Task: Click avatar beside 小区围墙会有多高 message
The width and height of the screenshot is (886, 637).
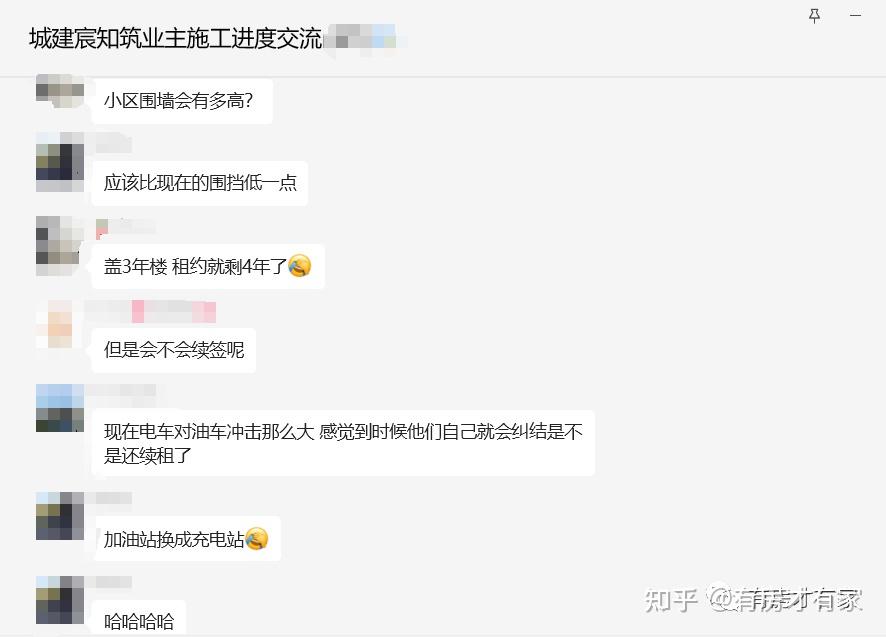Action: 60,90
